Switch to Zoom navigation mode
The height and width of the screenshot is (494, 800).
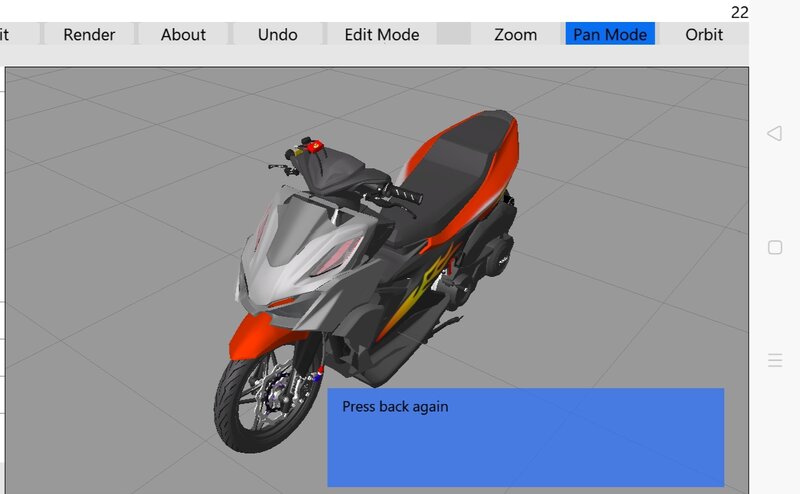tap(515, 34)
